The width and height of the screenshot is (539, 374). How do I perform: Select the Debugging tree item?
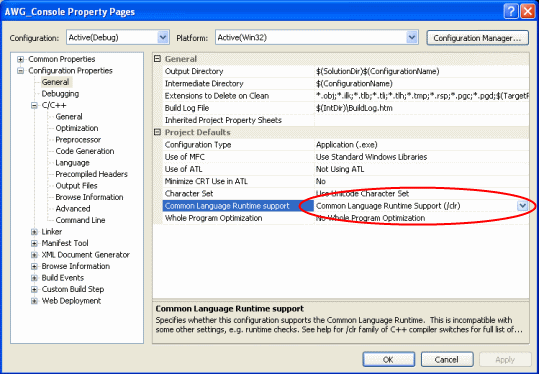60,94
